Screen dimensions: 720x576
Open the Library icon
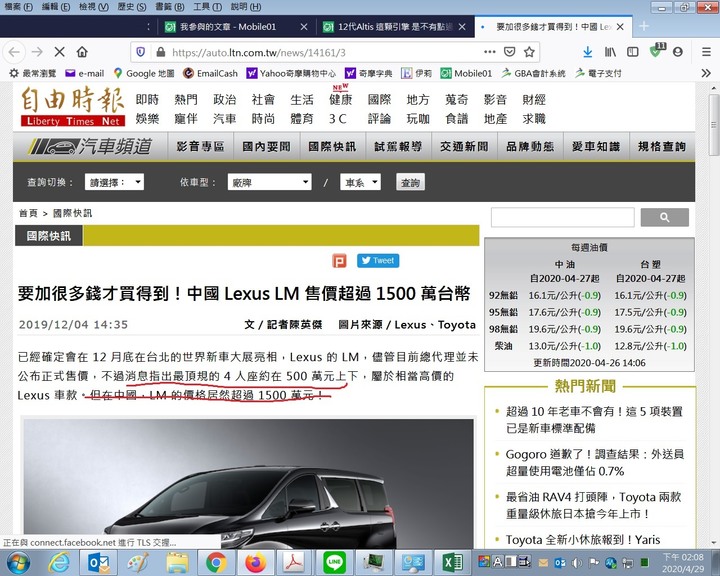610,52
